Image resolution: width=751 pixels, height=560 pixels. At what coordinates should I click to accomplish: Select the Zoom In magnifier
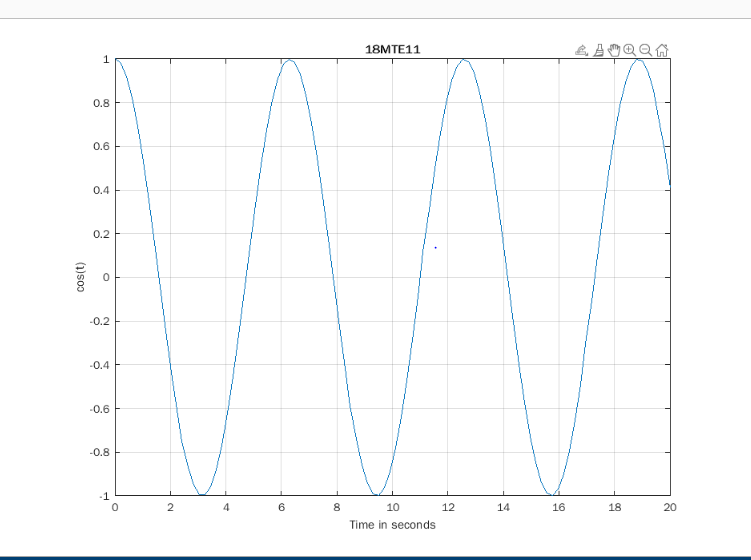(629, 50)
